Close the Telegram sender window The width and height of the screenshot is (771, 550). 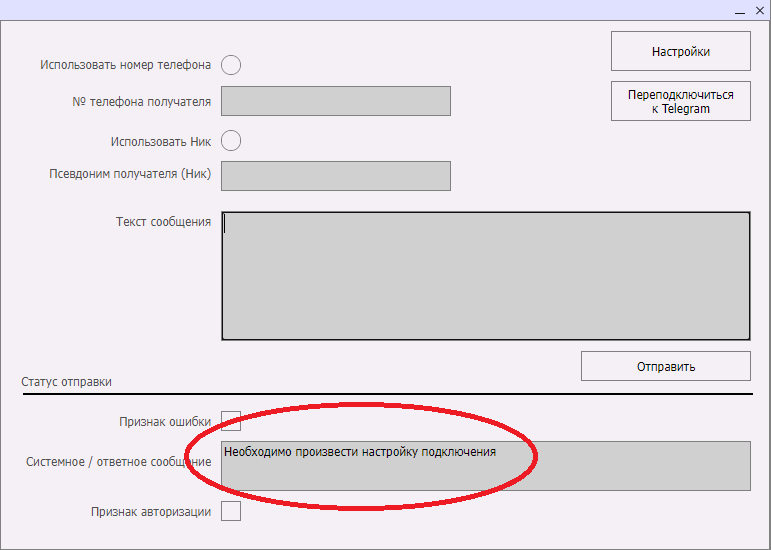[x=759, y=10]
